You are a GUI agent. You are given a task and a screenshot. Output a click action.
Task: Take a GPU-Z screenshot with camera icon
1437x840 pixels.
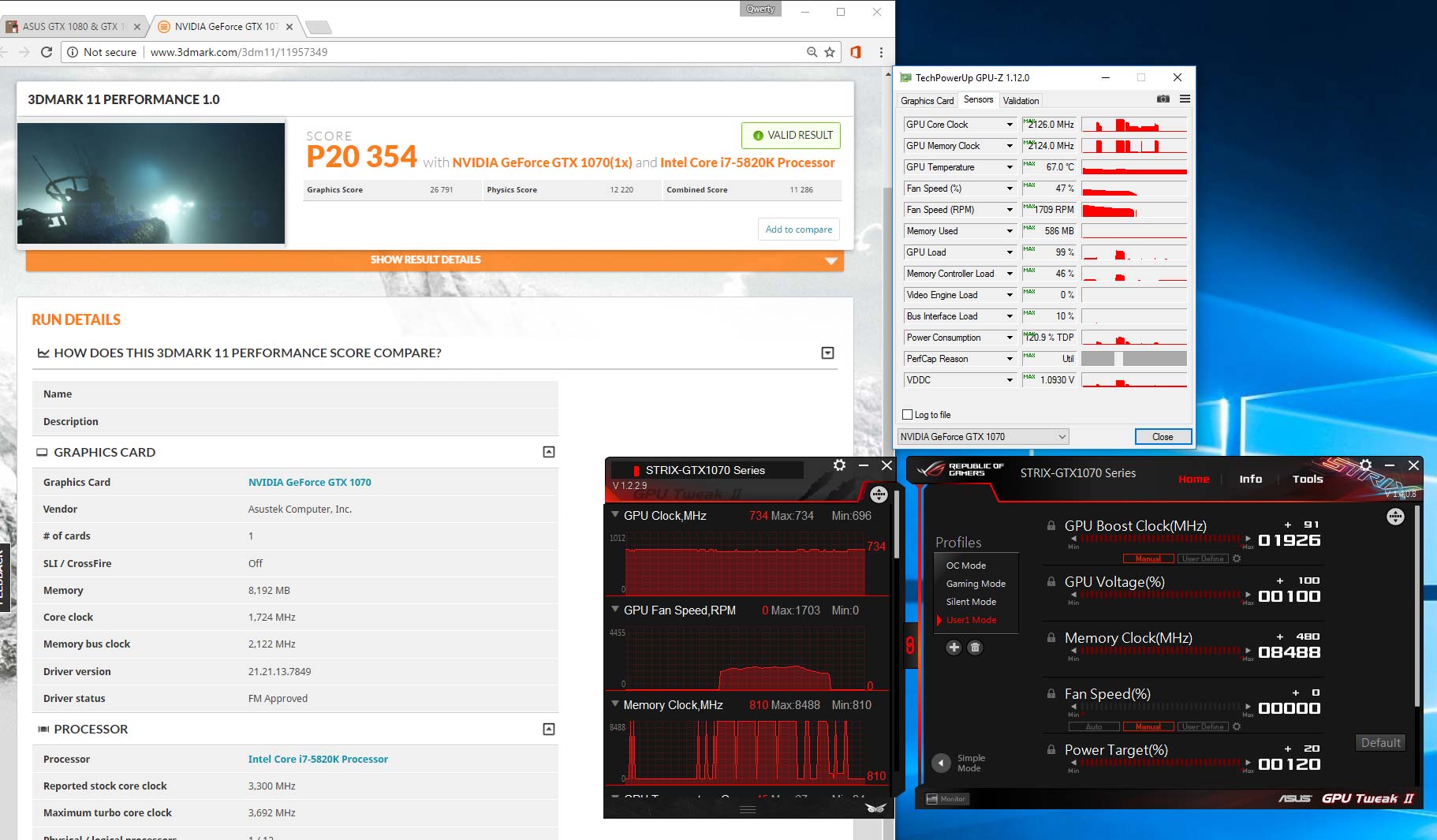pos(1163,99)
